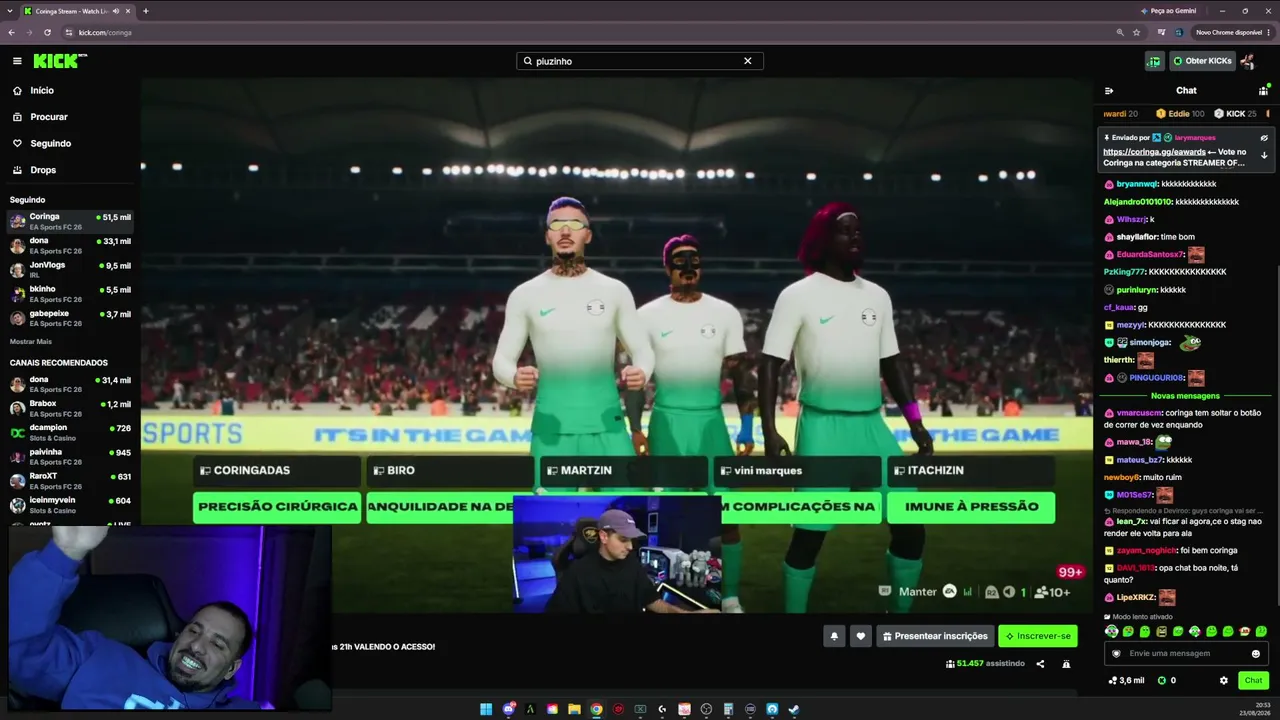Open the green gift rewards icon
Screen dimensions: 1280x720
(x=1154, y=61)
